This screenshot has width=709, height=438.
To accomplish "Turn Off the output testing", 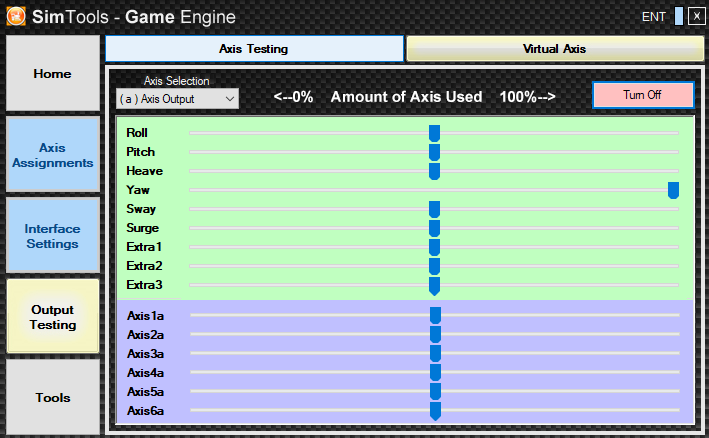I will [x=642, y=95].
